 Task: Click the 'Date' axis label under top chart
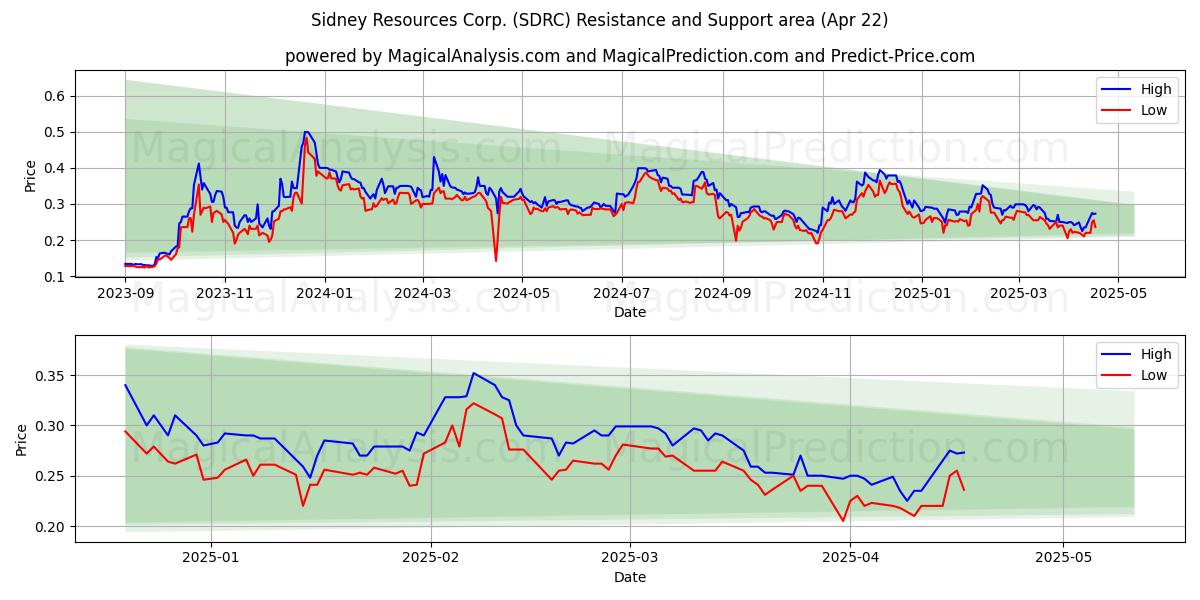pyautogui.click(x=630, y=312)
